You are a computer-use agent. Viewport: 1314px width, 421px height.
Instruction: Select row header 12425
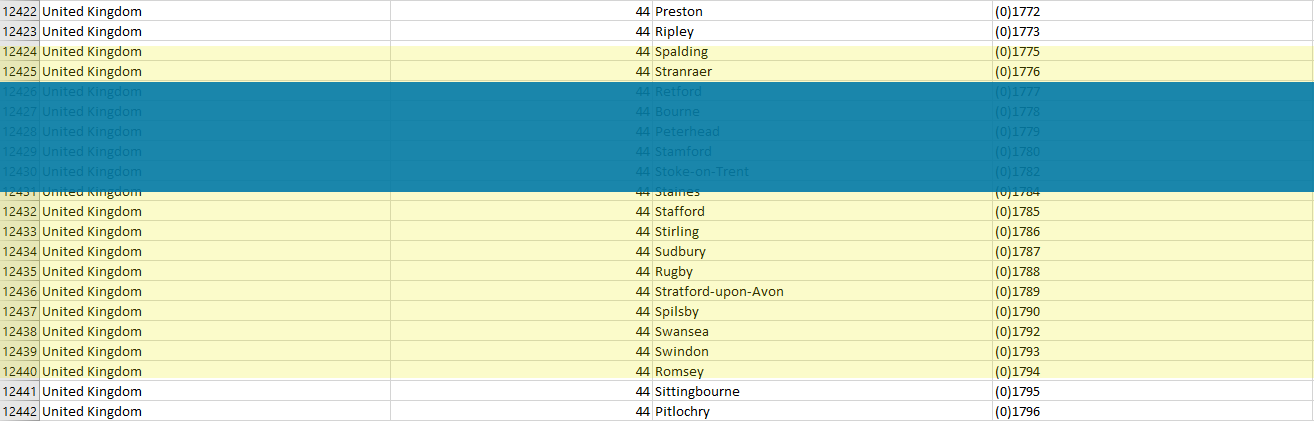[x=20, y=71]
